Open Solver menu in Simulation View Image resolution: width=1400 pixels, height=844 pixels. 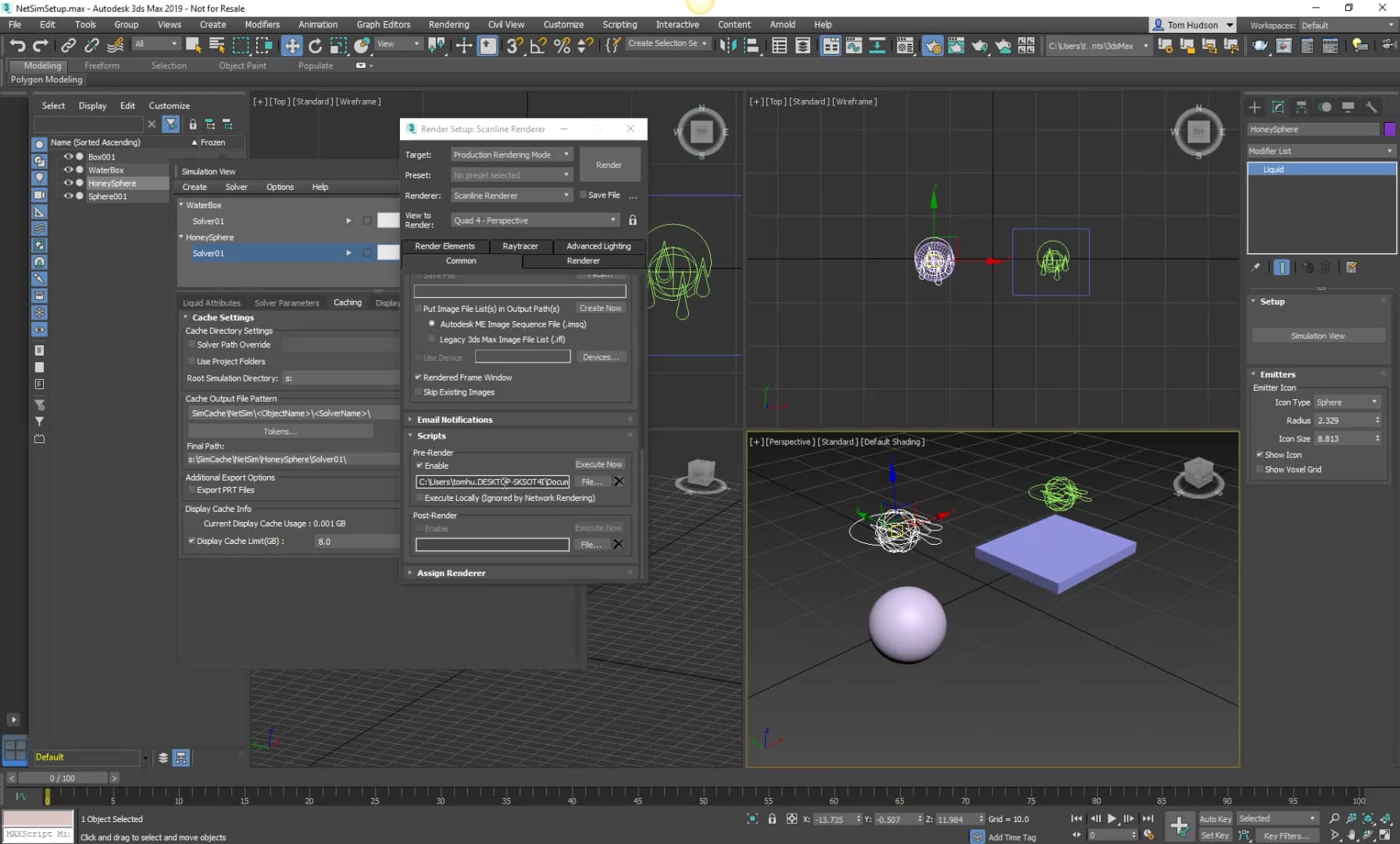[236, 187]
